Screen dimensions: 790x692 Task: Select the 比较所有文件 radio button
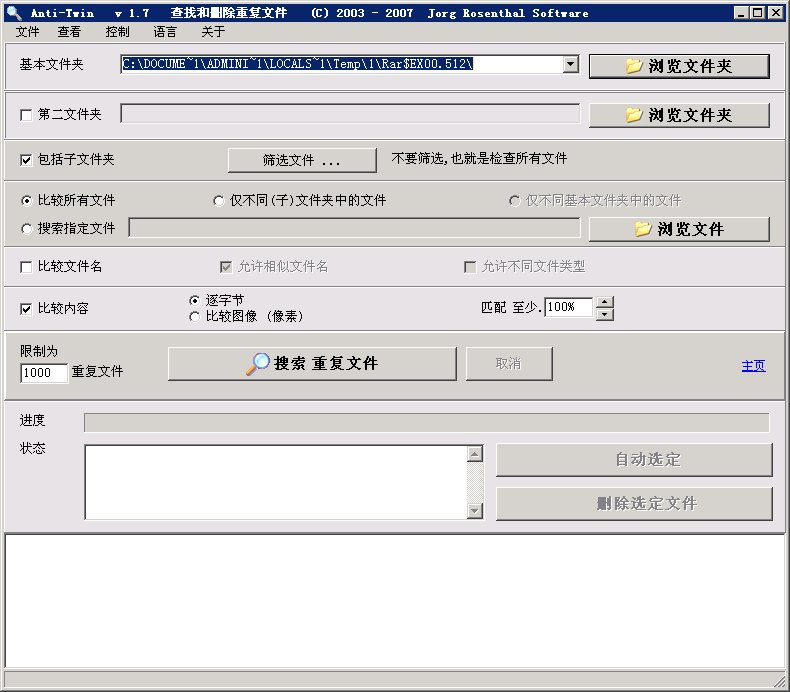[26, 201]
